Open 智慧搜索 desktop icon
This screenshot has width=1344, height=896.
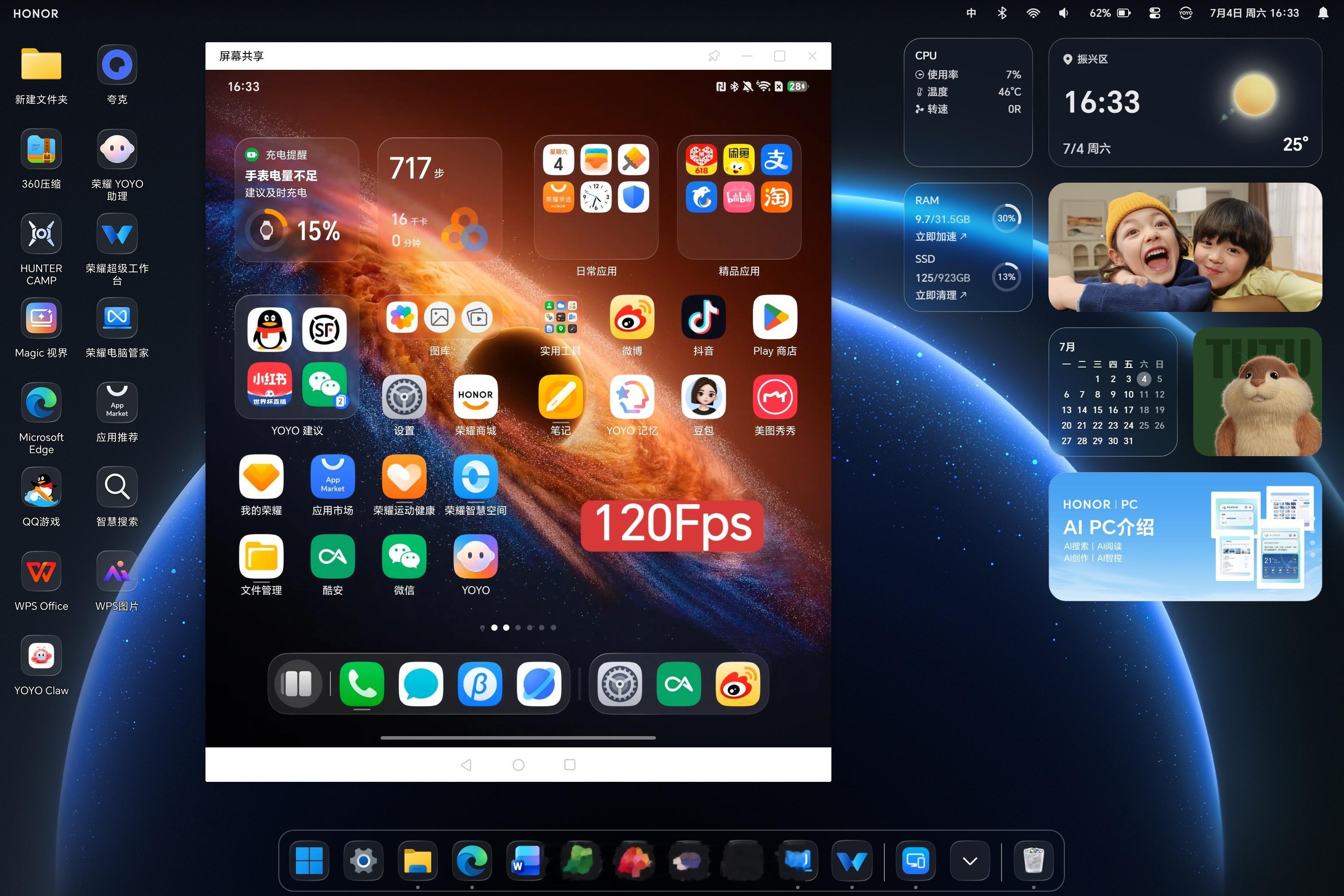coord(117,487)
